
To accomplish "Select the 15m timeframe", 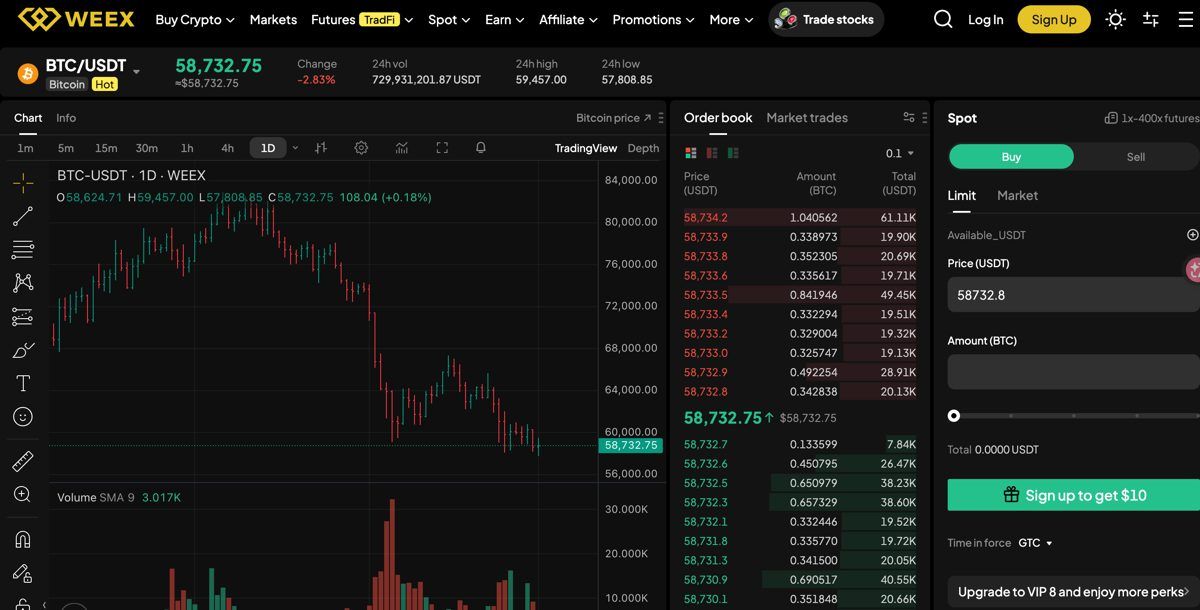I will pyautogui.click(x=106, y=148).
